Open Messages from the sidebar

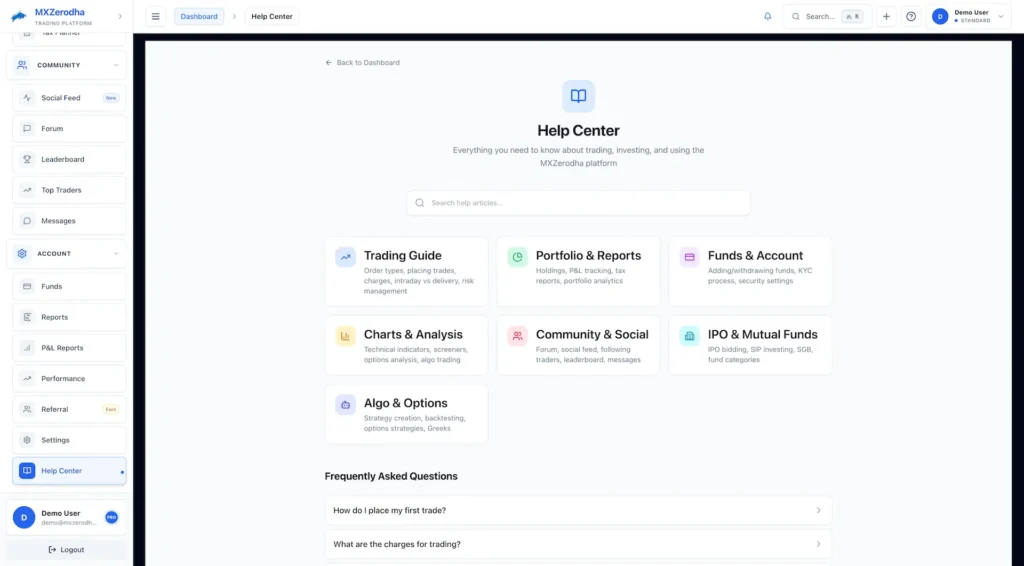coord(69,221)
